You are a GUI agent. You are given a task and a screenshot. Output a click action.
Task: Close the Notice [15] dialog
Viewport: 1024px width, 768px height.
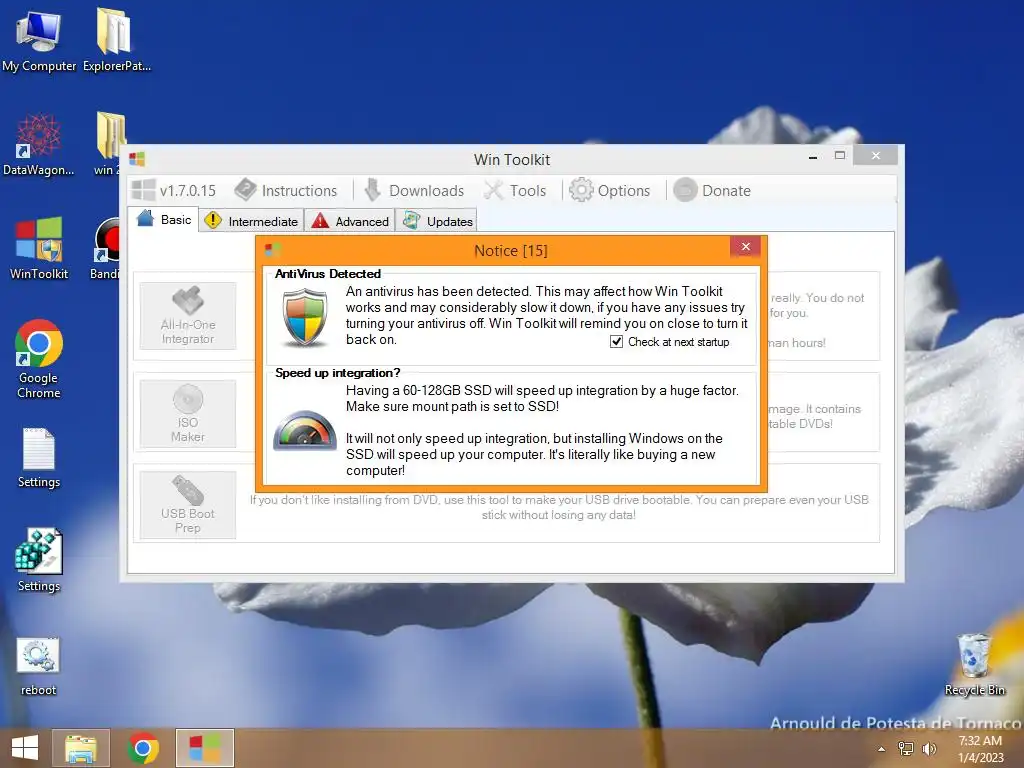[x=746, y=246]
